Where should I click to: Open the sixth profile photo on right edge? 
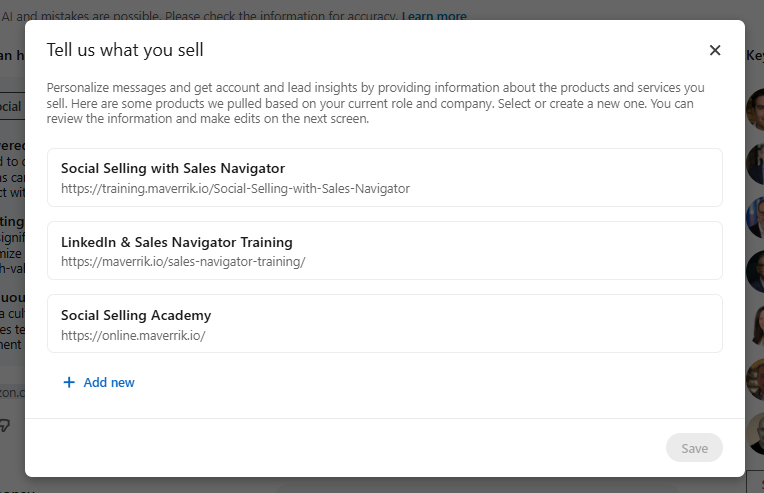pyautogui.click(x=756, y=379)
